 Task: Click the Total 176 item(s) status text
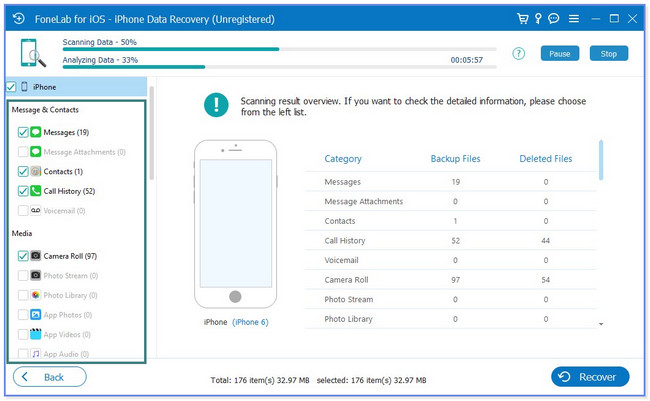(260, 380)
